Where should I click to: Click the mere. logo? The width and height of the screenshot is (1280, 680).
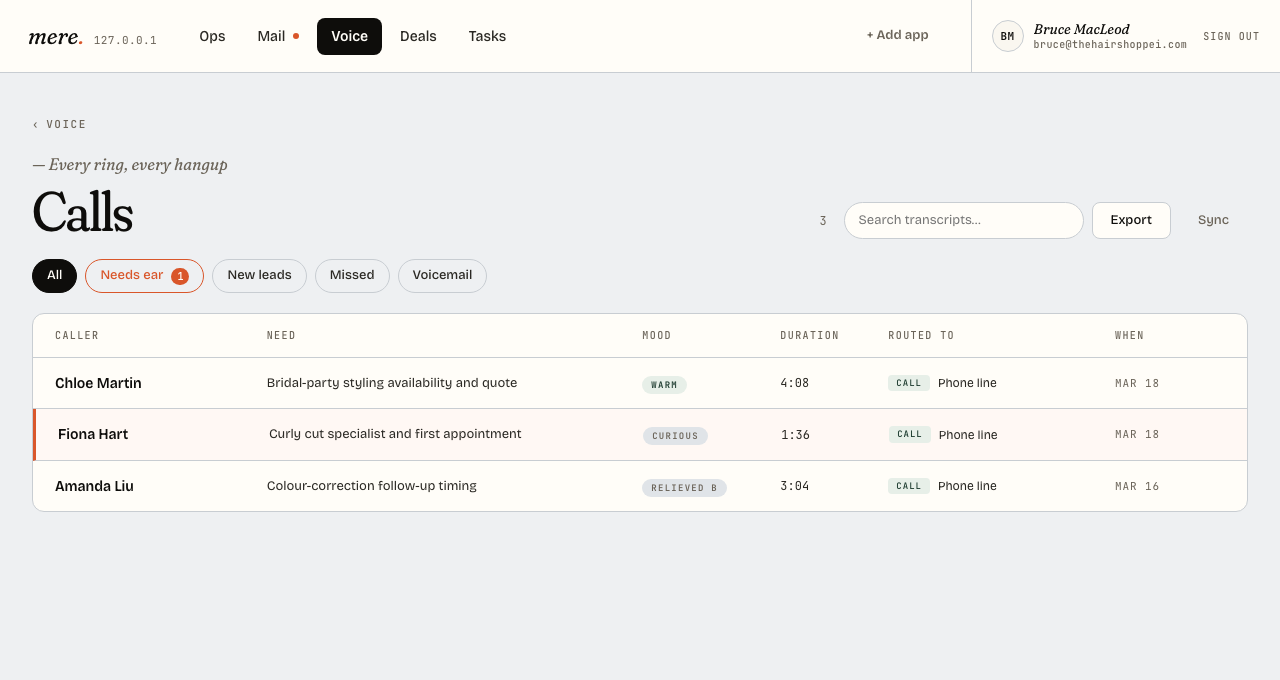[55, 37]
